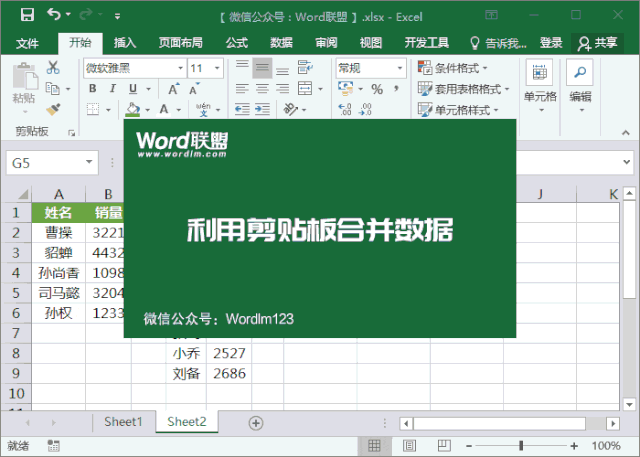The width and height of the screenshot is (640, 457).
Task: Expand the formula bar chevron
Action: 627,162
